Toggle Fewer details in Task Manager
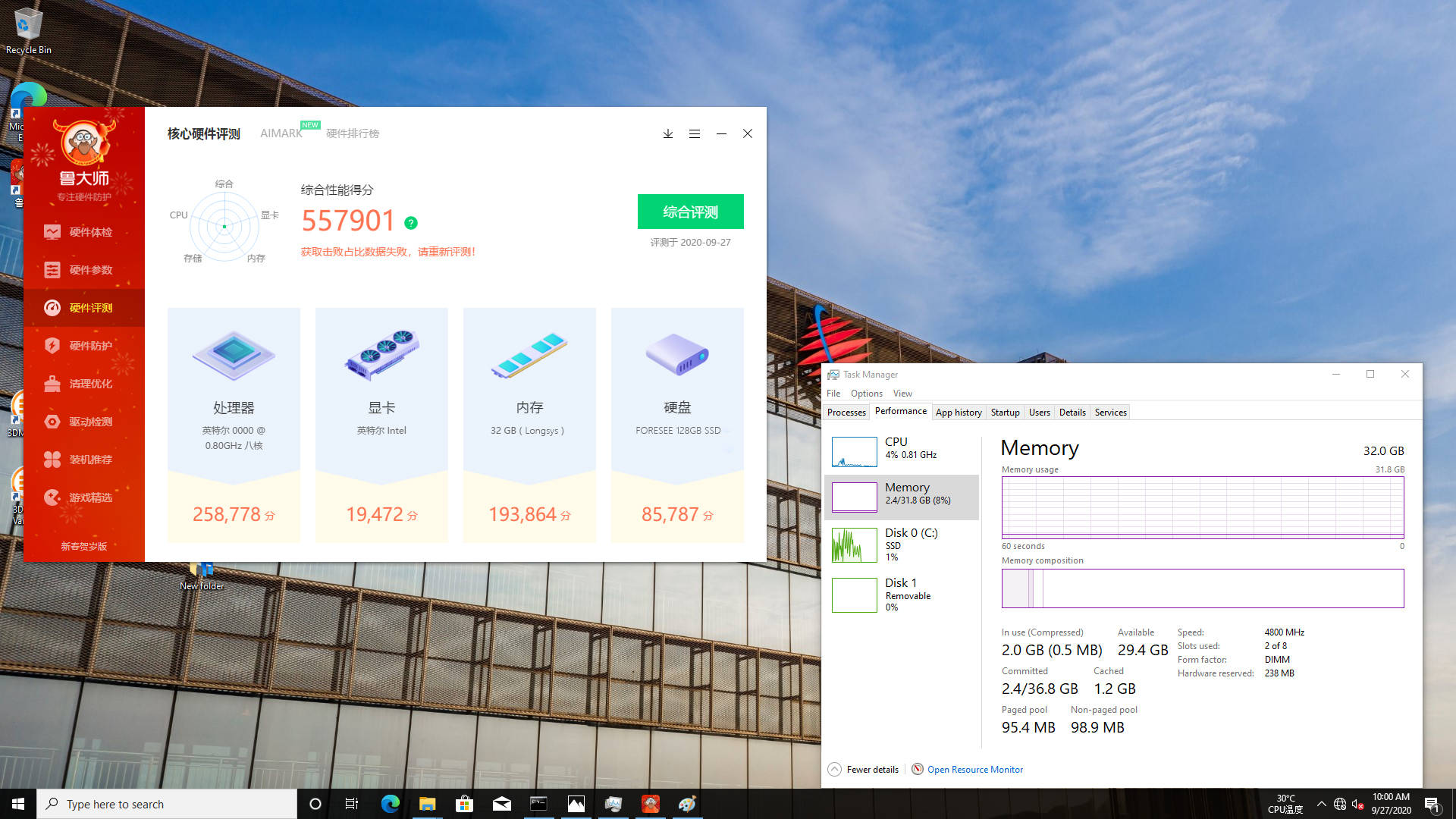Image resolution: width=1456 pixels, height=819 pixels. pos(864,769)
